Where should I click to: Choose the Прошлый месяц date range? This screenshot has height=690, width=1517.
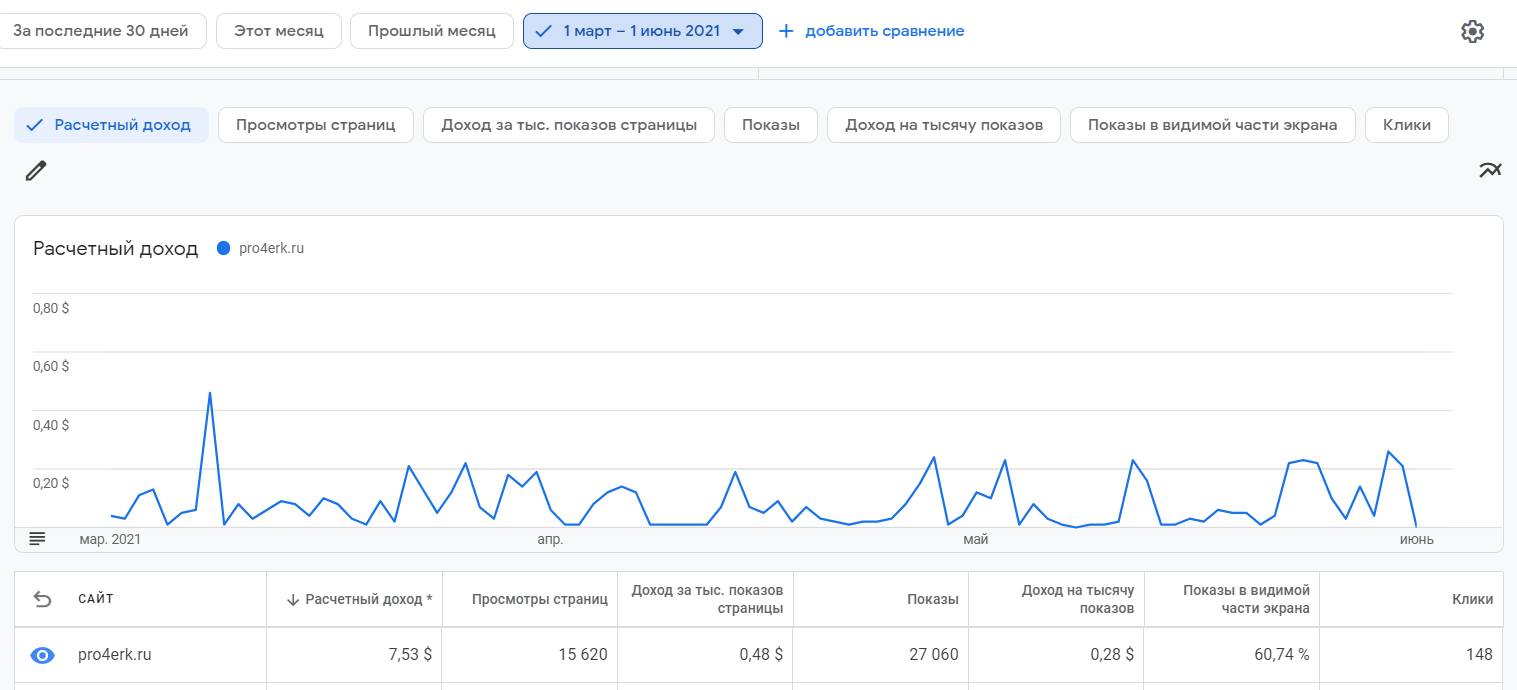431,31
